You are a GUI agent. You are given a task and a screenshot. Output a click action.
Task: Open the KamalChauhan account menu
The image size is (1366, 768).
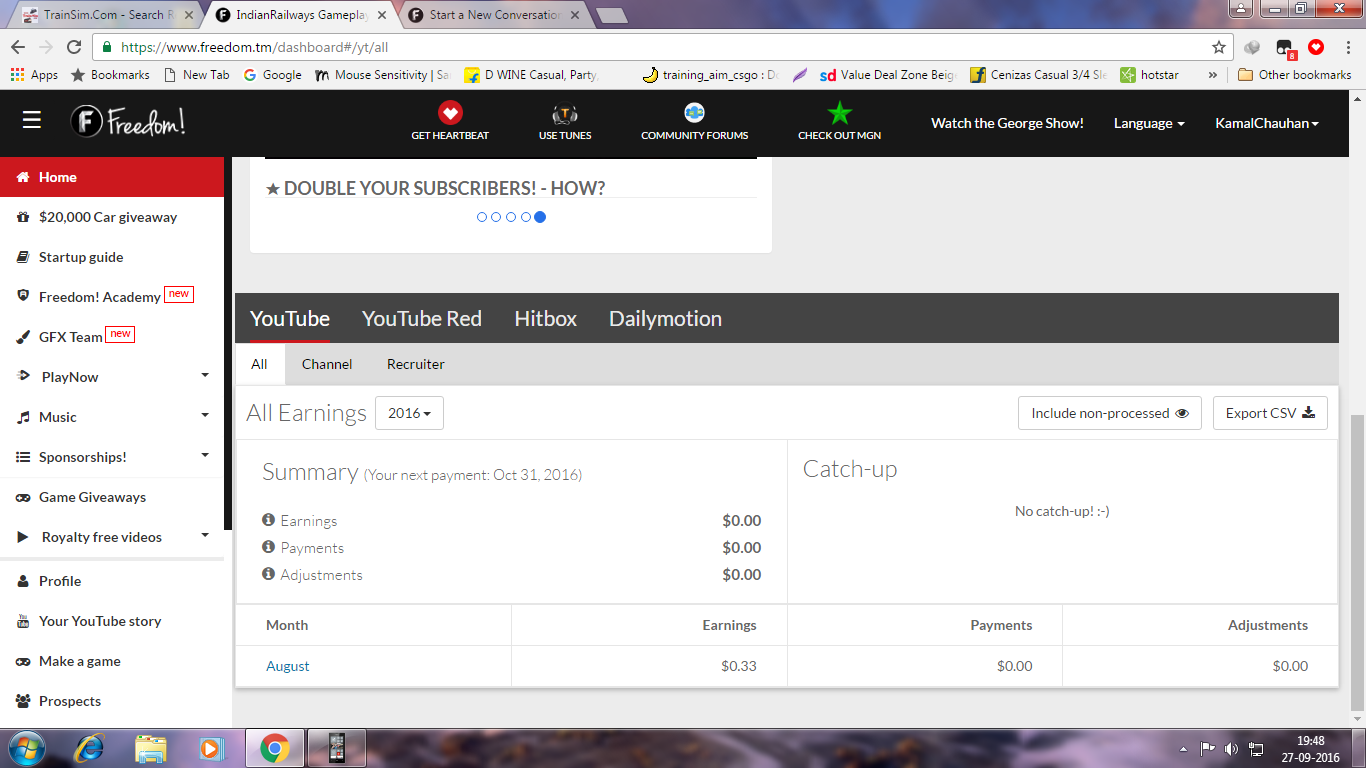pyautogui.click(x=1267, y=123)
